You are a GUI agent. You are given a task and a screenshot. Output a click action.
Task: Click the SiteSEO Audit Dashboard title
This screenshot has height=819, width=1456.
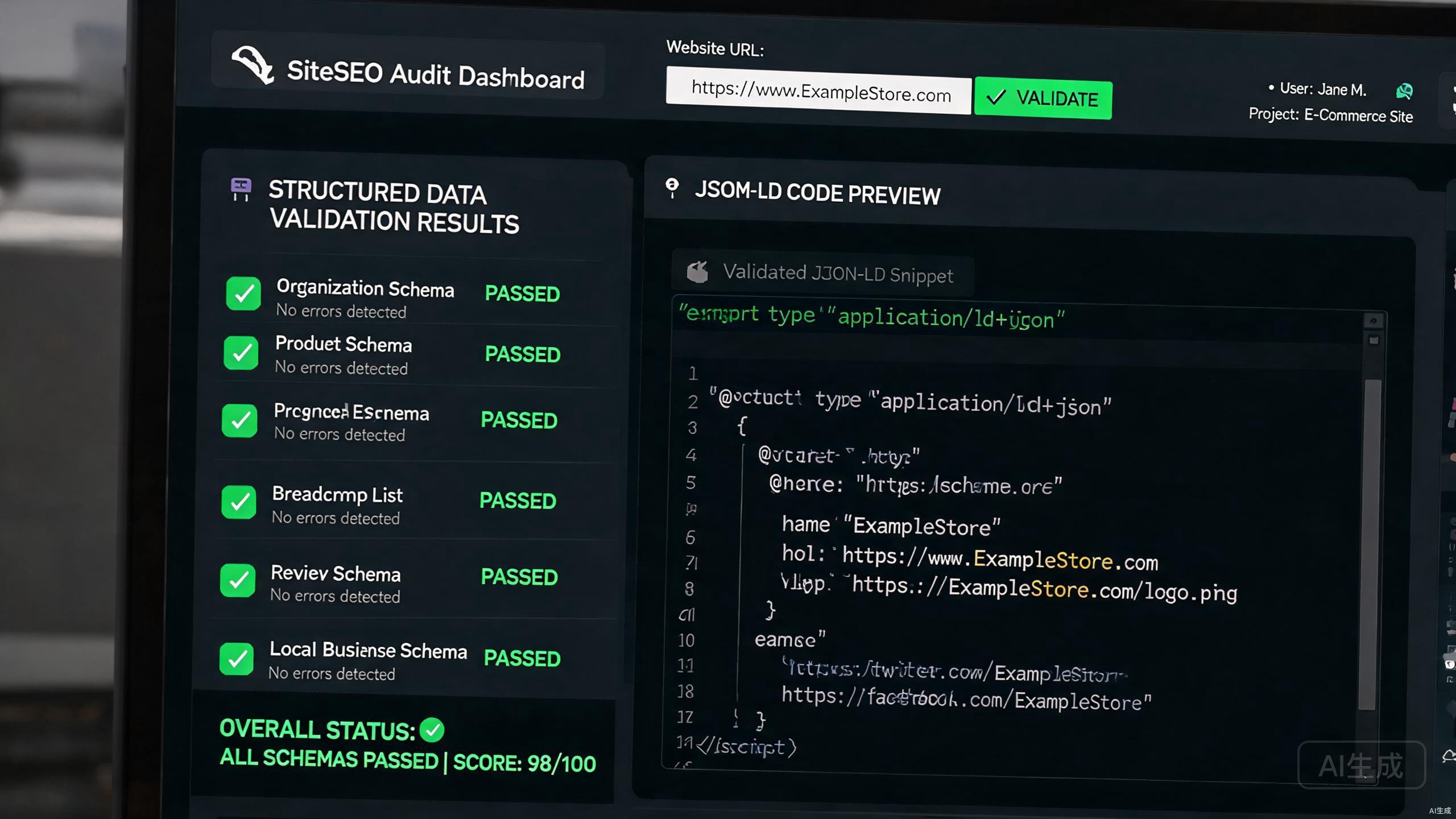pyautogui.click(x=436, y=75)
